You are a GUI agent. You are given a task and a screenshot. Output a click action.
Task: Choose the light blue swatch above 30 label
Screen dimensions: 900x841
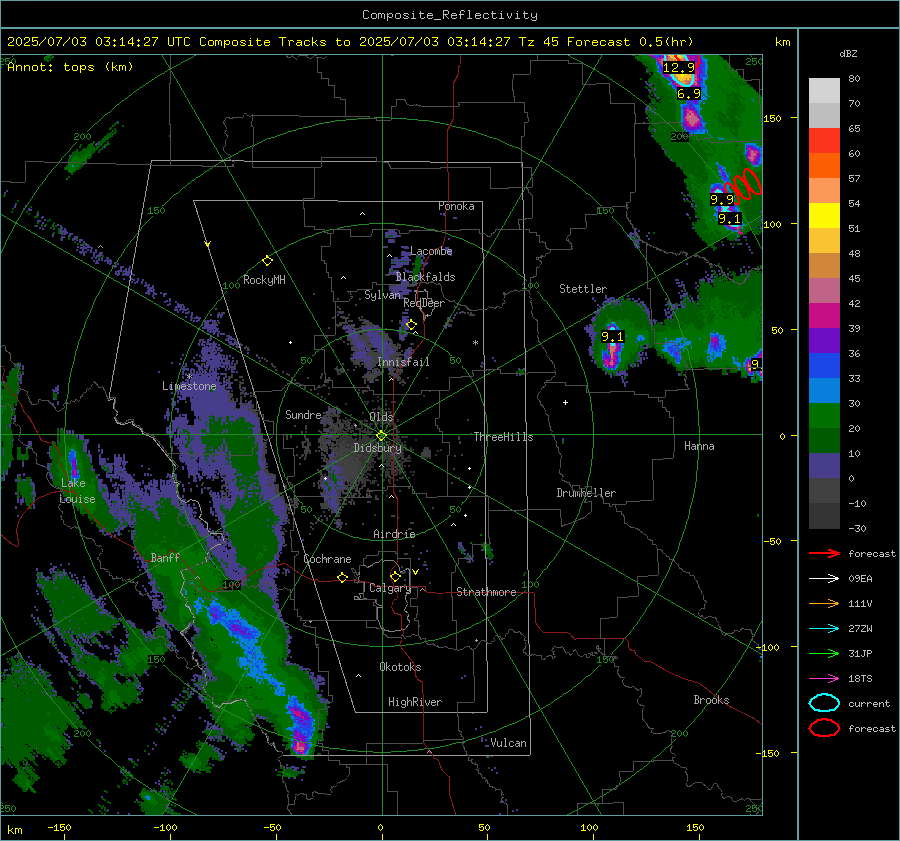824,390
